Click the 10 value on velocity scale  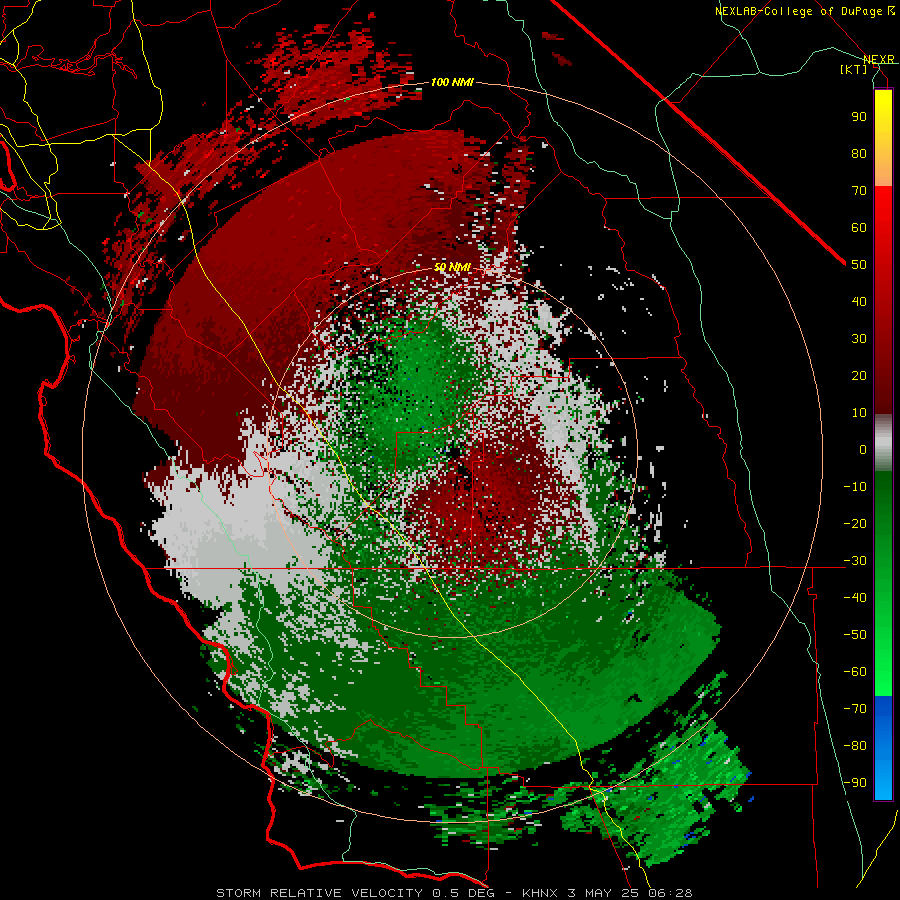tap(859, 413)
